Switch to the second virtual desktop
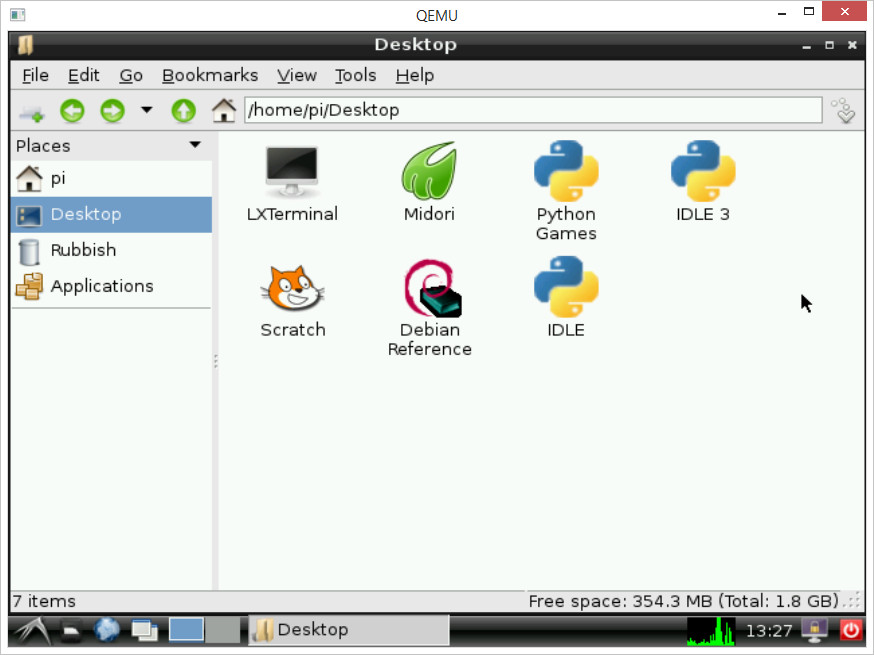This screenshot has height=655, width=874. click(x=223, y=630)
